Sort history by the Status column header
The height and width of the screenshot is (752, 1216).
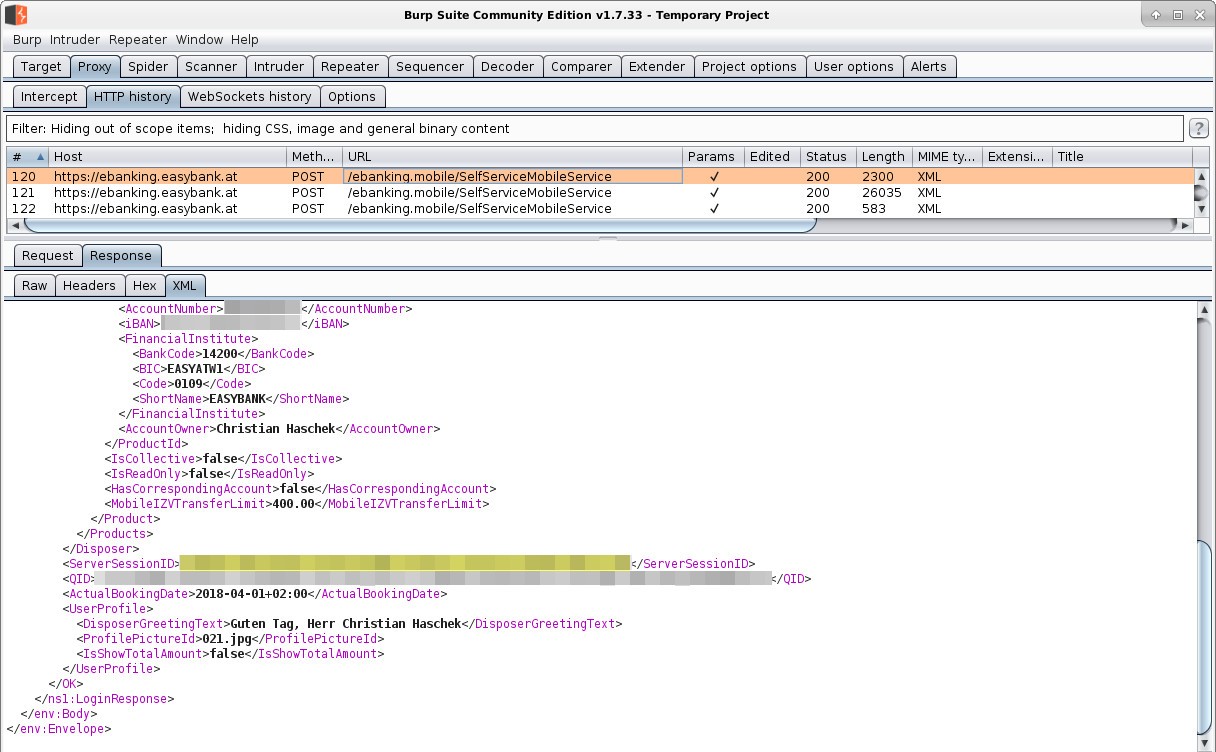tap(828, 157)
